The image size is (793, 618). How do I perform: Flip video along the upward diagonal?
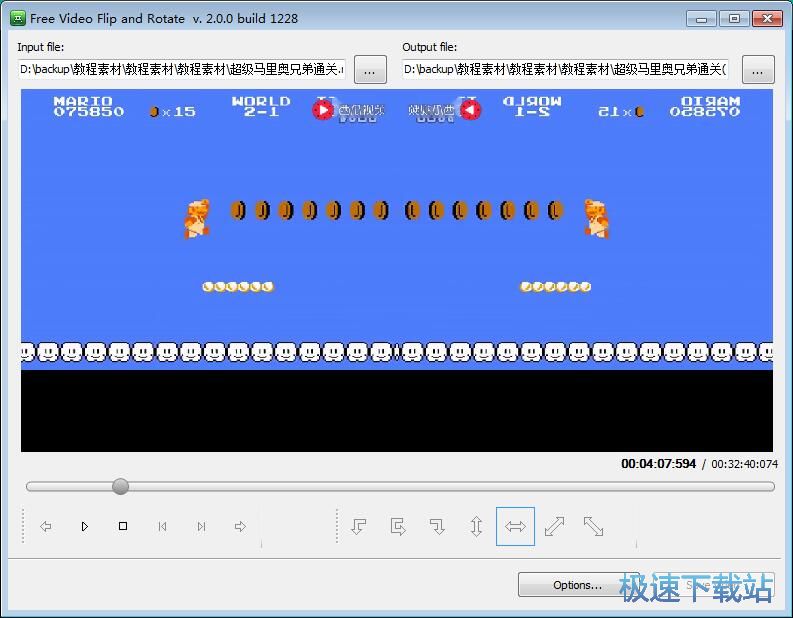554,526
